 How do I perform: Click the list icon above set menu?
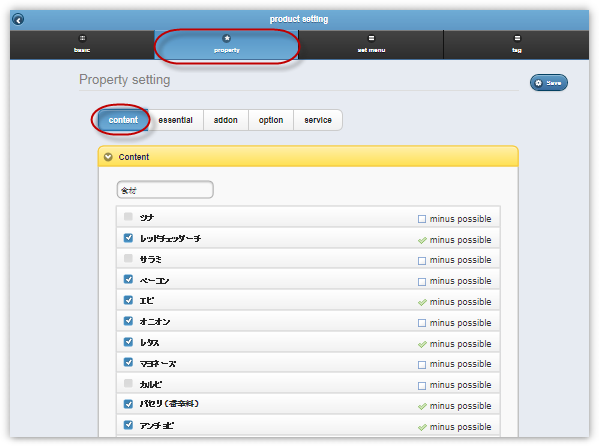click(x=371, y=38)
